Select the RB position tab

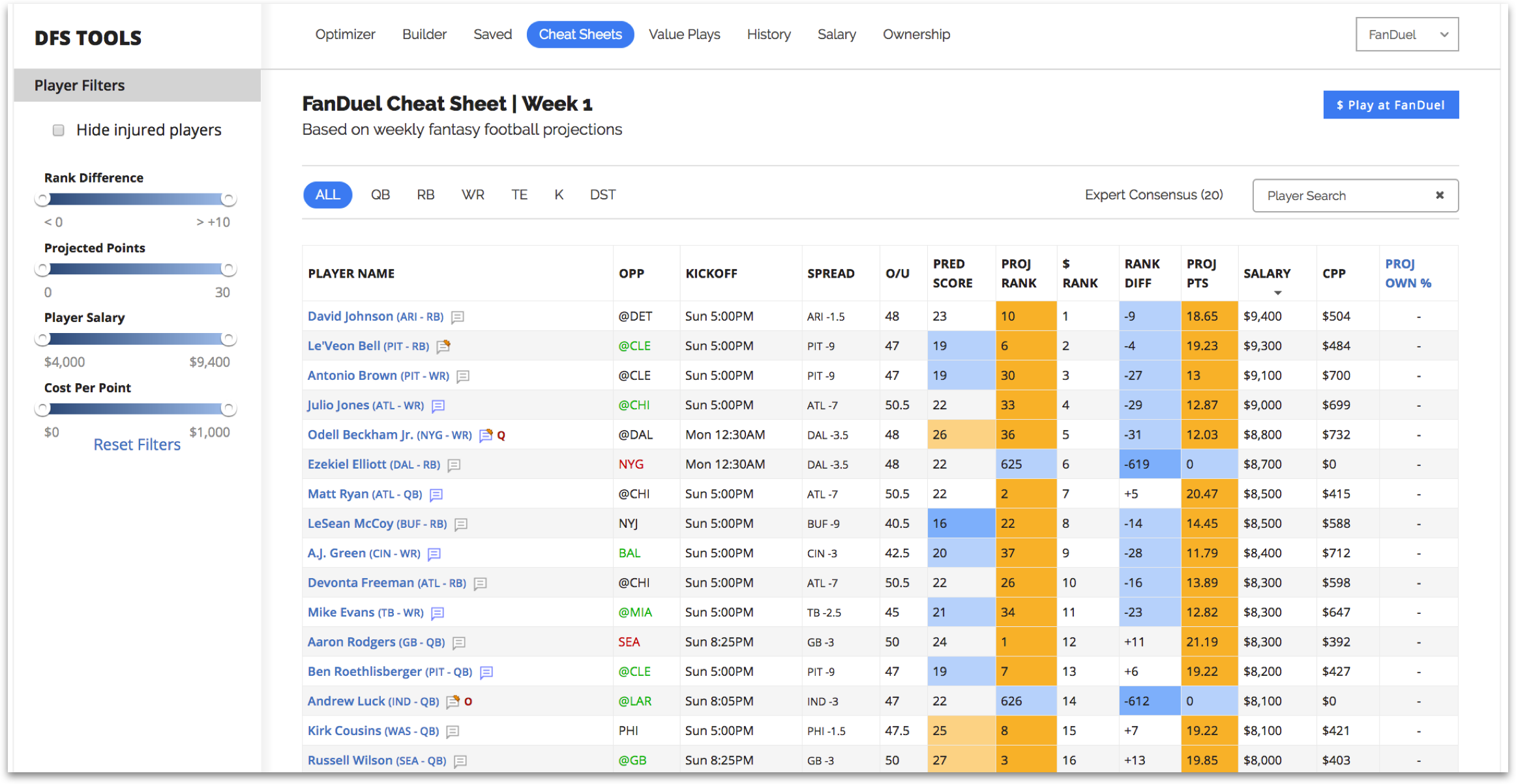pyautogui.click(x=424, y=195)
